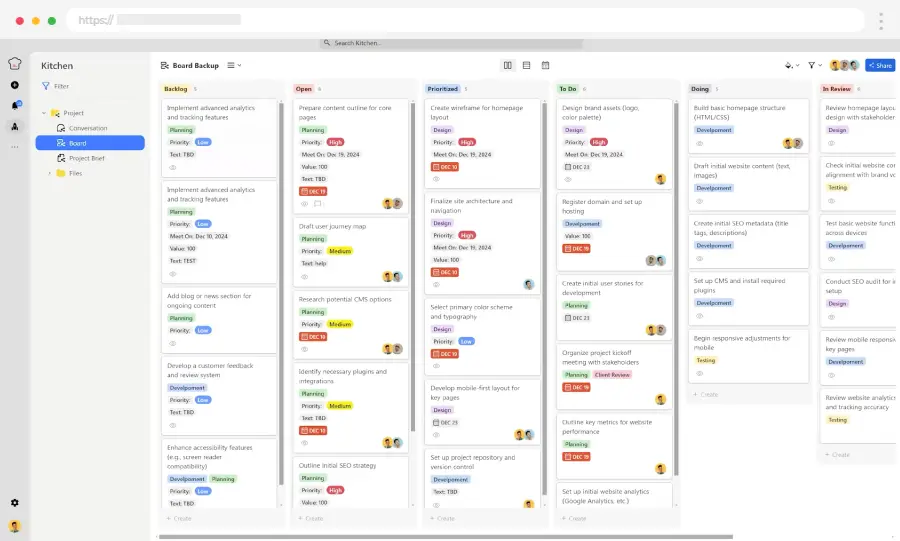Select the kanban board view icon
900x541 pixels.
click(x=508, y=65)
